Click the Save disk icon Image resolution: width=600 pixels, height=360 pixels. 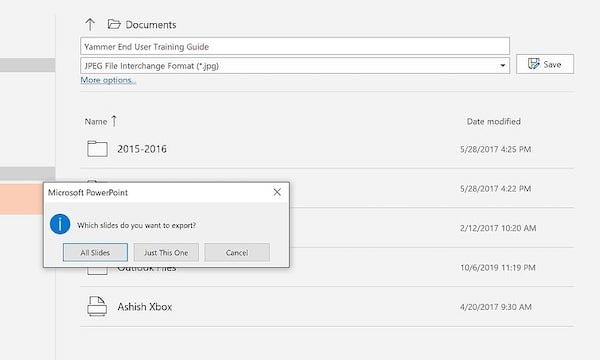[x=533, y=64]
